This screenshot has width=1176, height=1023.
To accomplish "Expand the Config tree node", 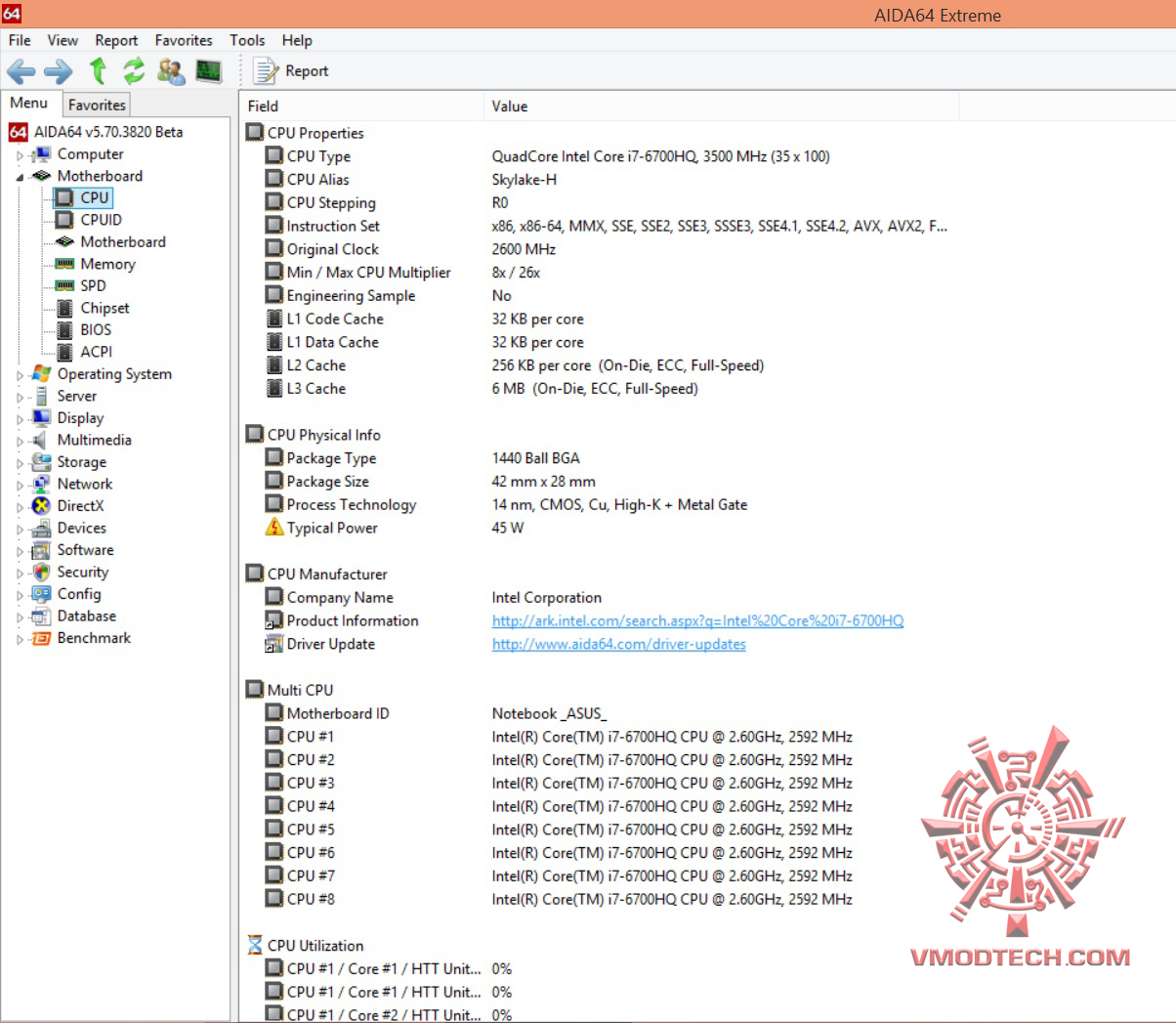I will coord(20,595).
